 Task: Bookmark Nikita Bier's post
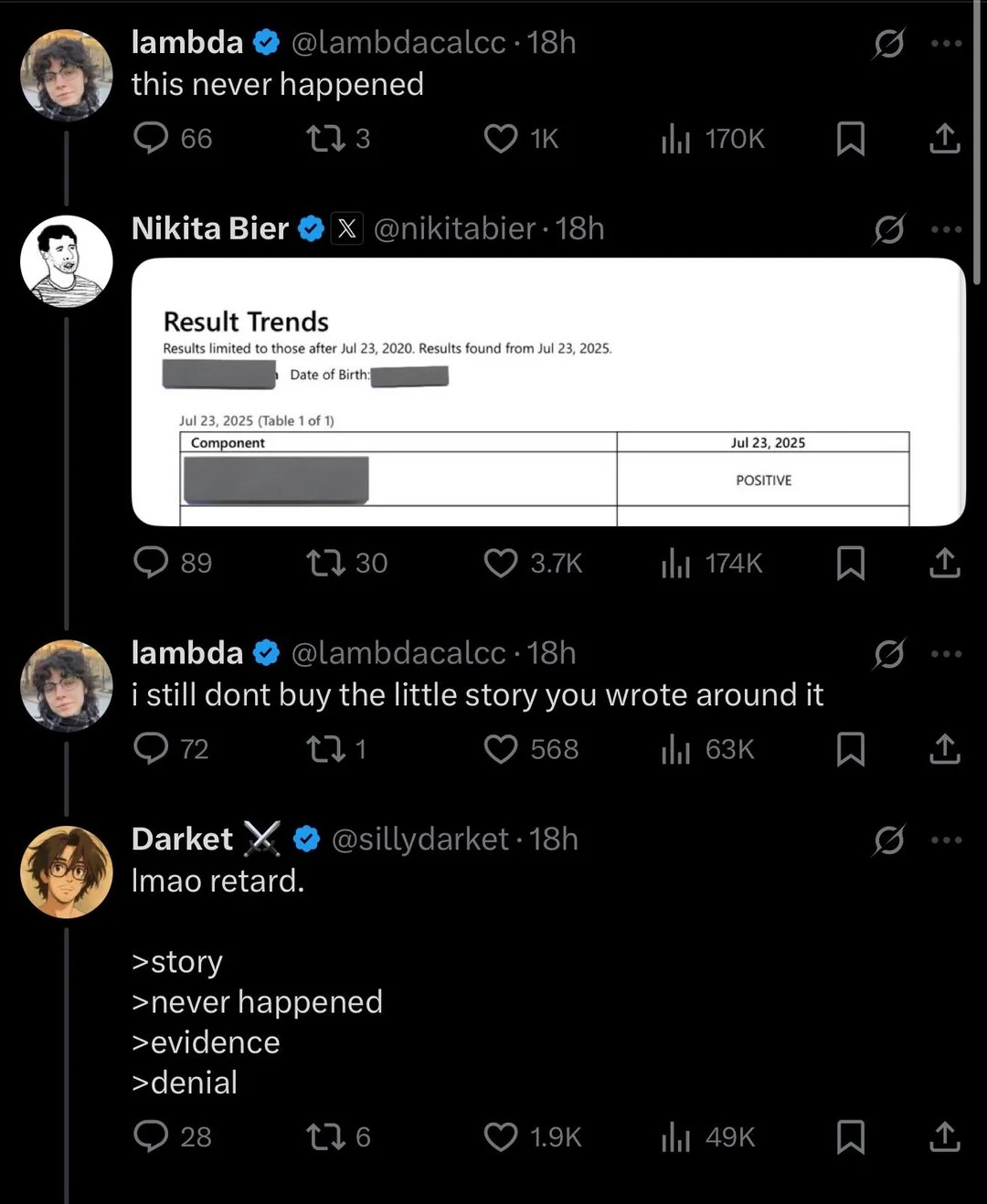tap(851, 563)
